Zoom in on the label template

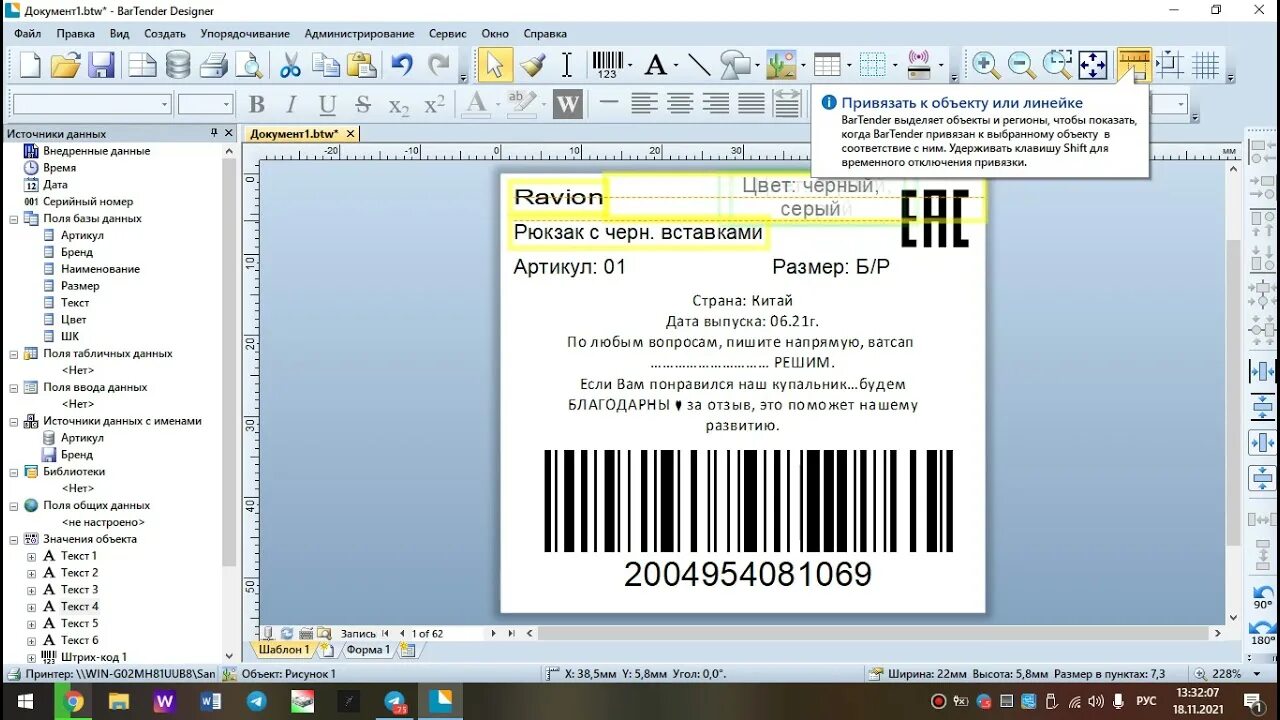pos(986,66)
